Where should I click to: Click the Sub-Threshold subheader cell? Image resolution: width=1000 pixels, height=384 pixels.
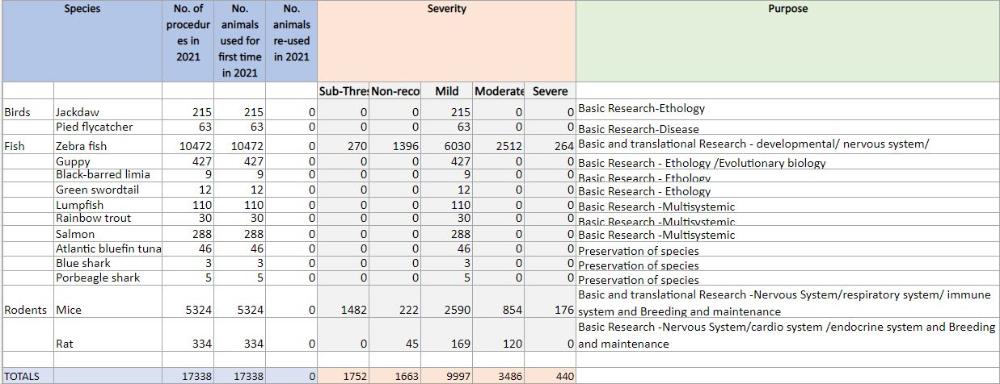(x=343, y=91)
